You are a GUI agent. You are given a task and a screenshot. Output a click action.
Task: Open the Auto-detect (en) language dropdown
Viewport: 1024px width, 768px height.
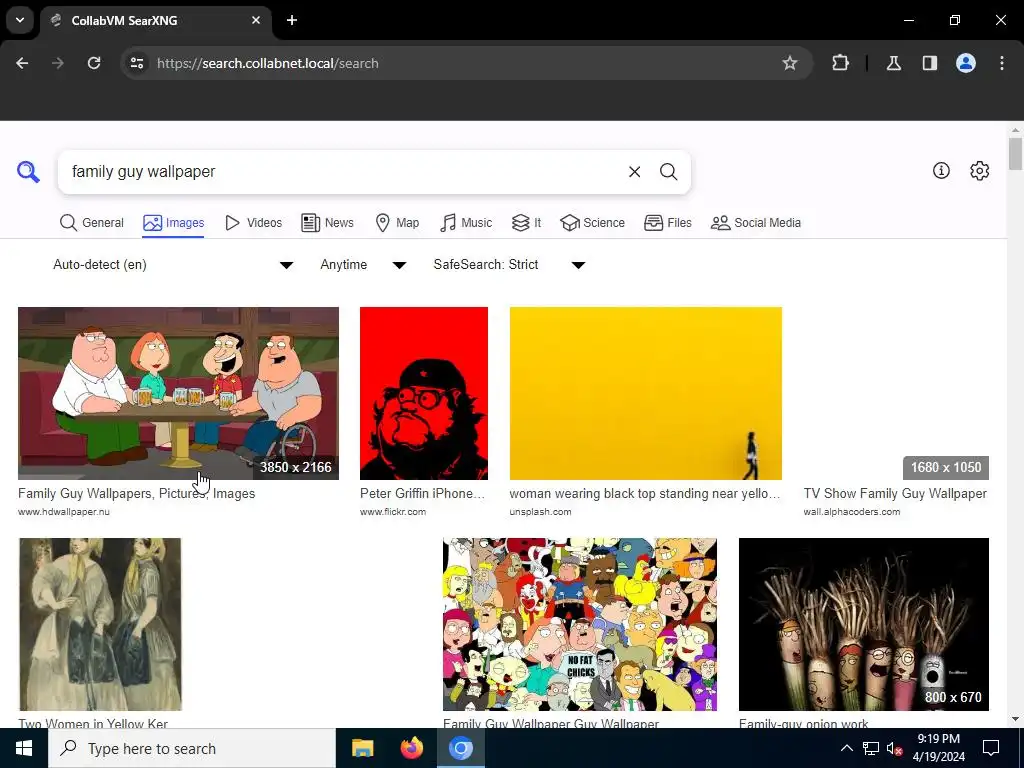173,264
